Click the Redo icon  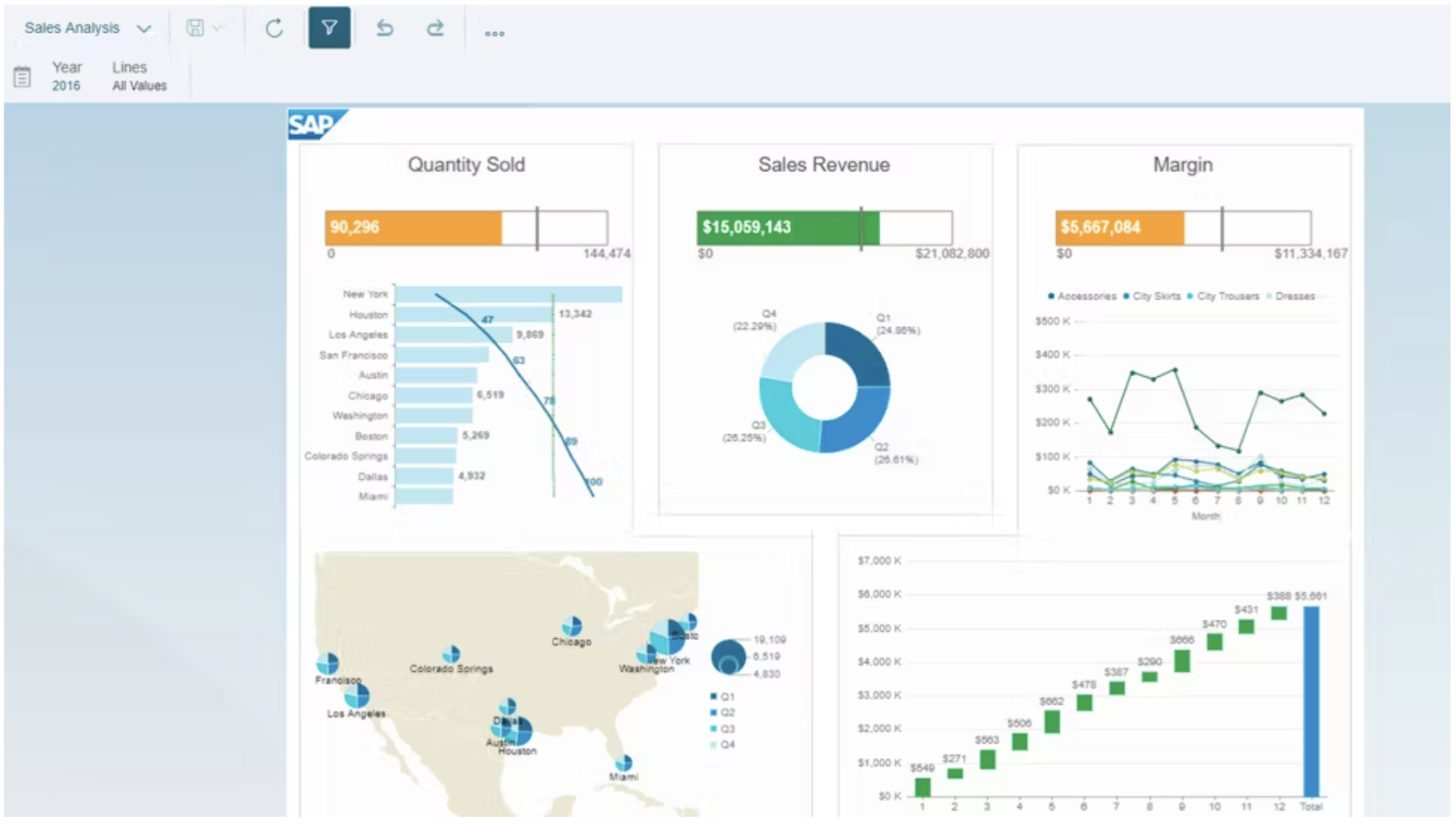click(435, 28)
